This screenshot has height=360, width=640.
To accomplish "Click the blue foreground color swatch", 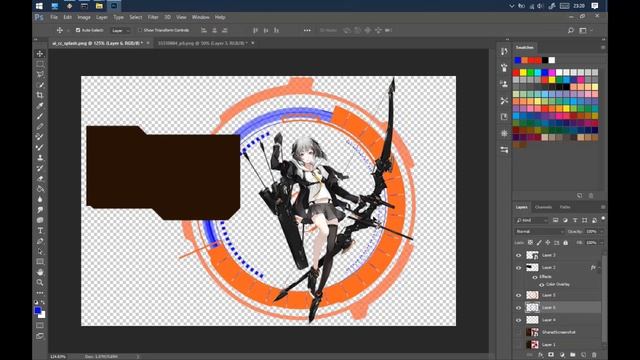I will pyautogui.click(x=38, y=311).
